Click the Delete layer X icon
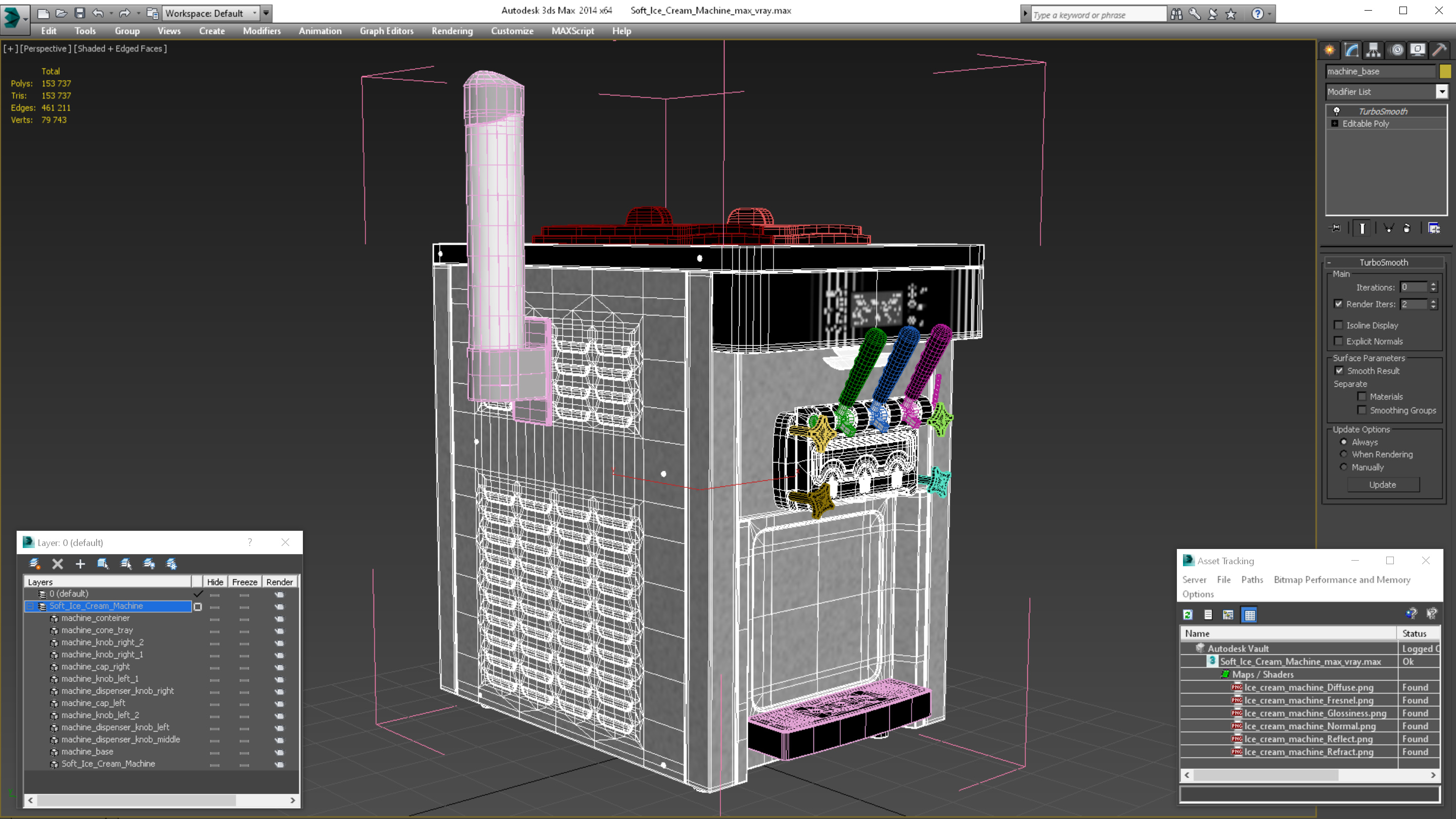 pos(57,564)
